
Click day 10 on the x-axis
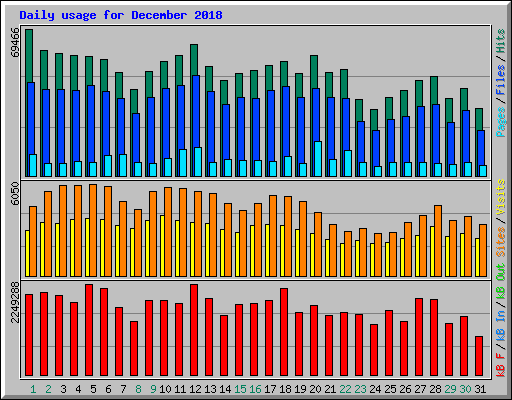[165, 389]
